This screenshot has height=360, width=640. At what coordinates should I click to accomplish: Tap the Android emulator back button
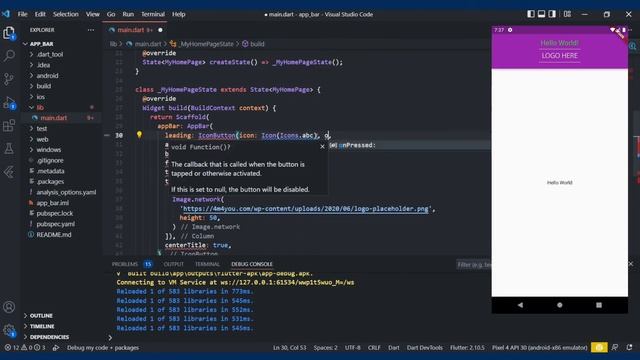(x=520, y=305)
